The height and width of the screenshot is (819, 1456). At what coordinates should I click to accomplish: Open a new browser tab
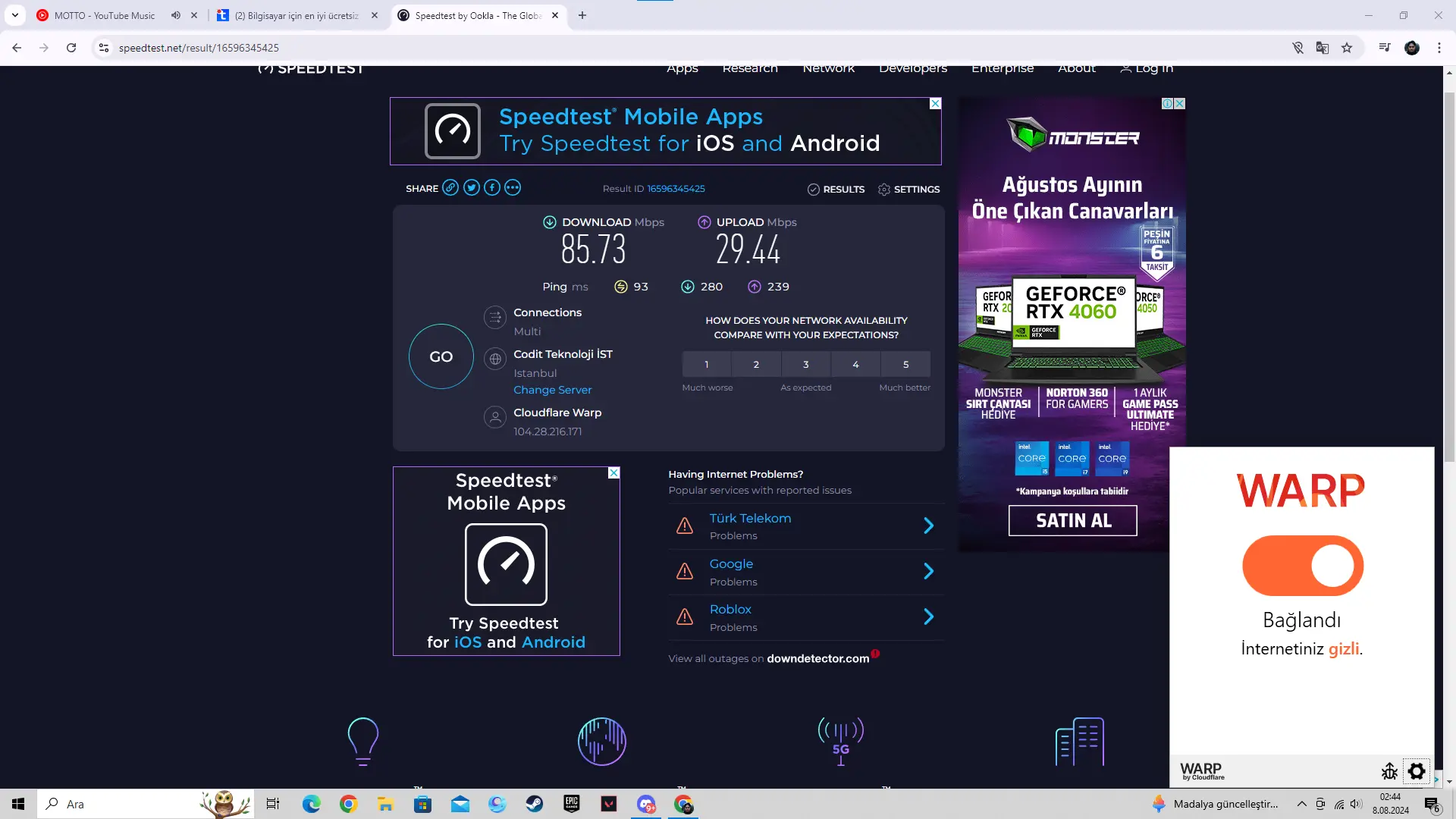[582, 15]
